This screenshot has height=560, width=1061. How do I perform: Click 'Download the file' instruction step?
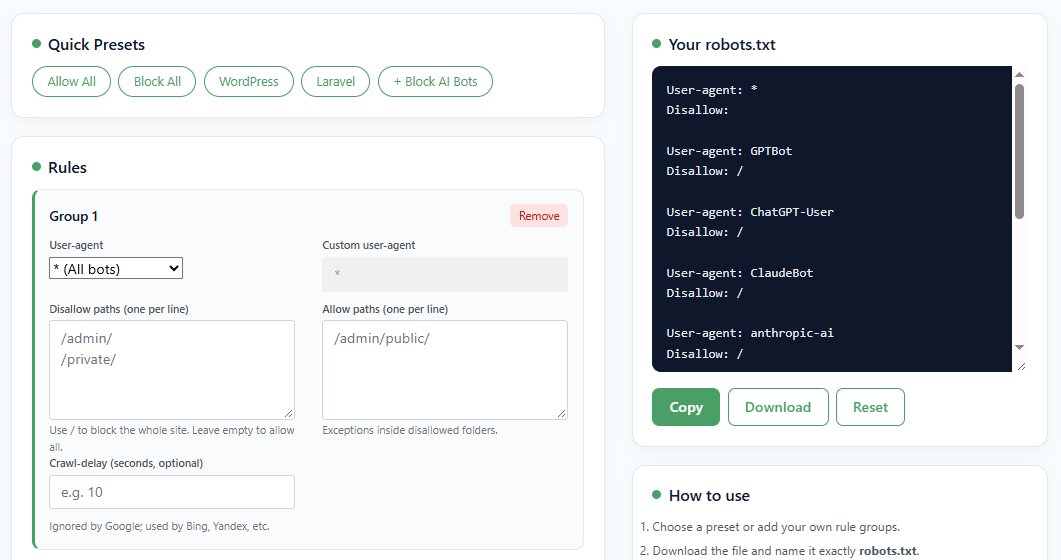pyautogui.click(x=786, y=551)
